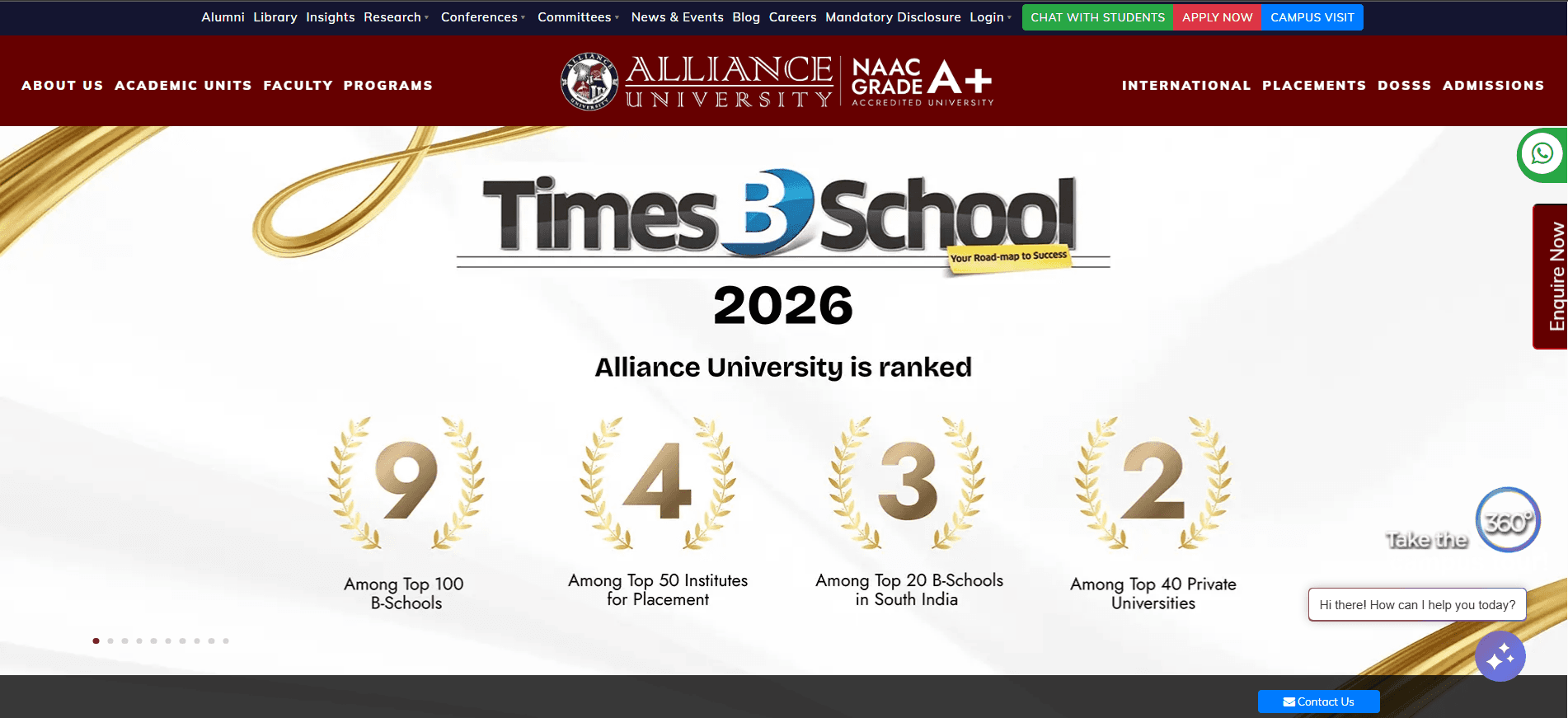
Task: Click the 'Take the' tour label
Action: pyautogui.click(x=1427, y=540)
